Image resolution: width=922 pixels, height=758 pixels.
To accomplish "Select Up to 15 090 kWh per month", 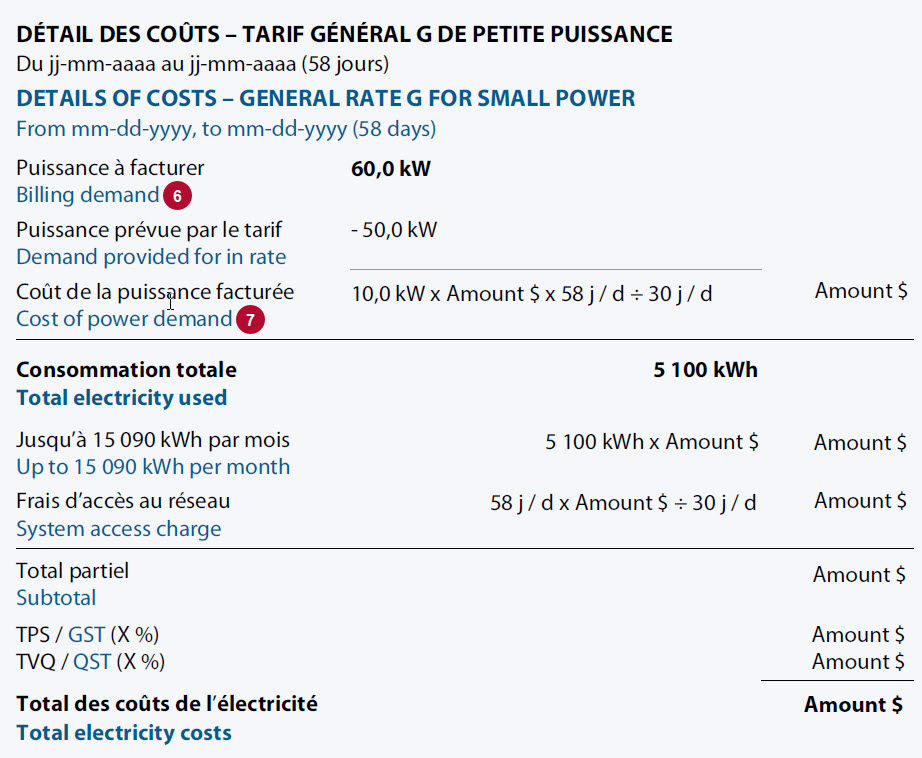I will pyautogui.click(x=152, y=467).
